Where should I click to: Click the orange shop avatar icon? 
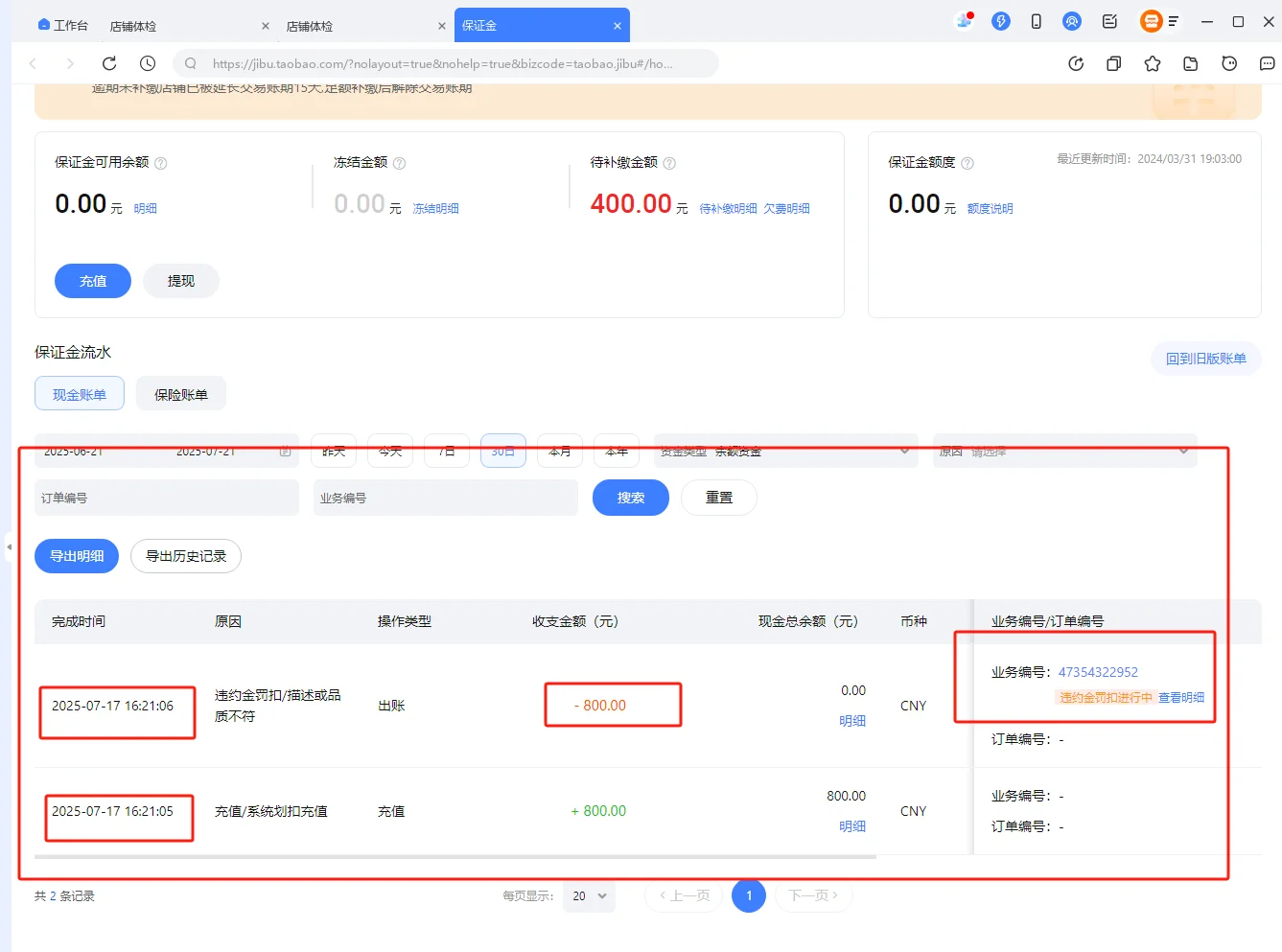[x=1151, y=21]
